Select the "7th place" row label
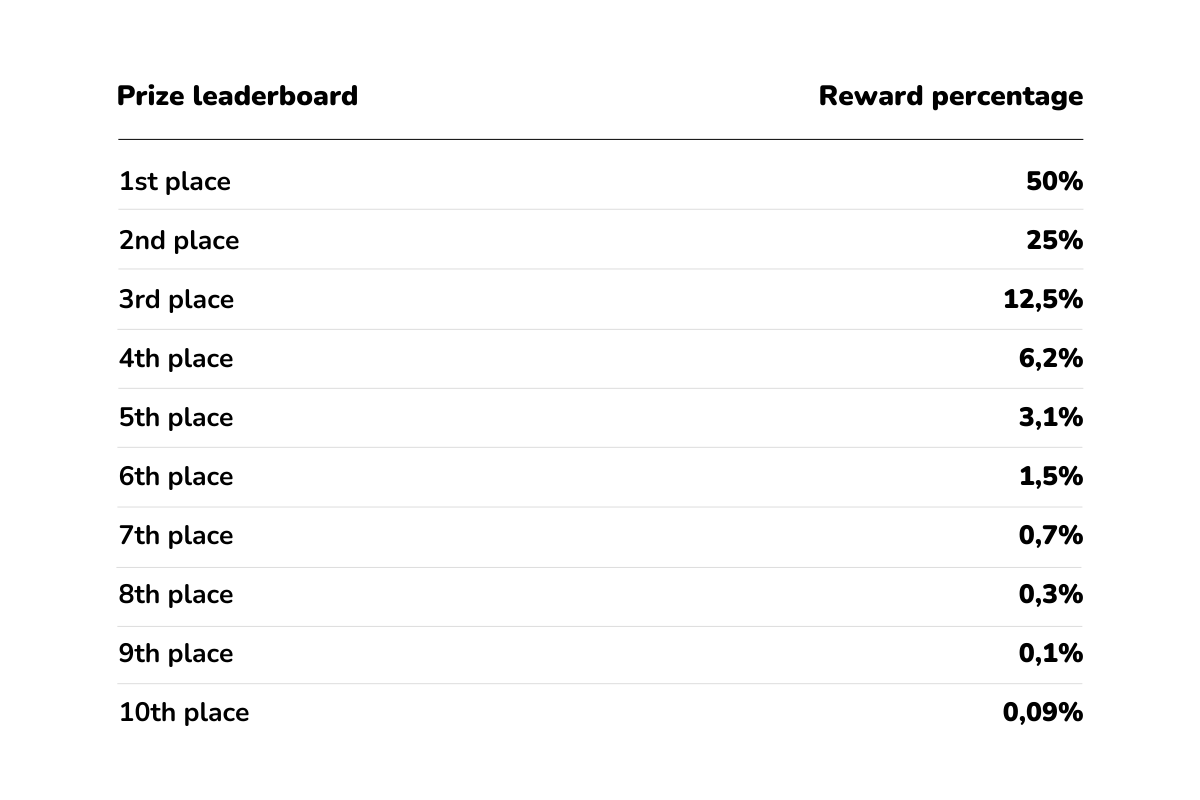Screen dimensions: 1200x800 click(176, 536)
